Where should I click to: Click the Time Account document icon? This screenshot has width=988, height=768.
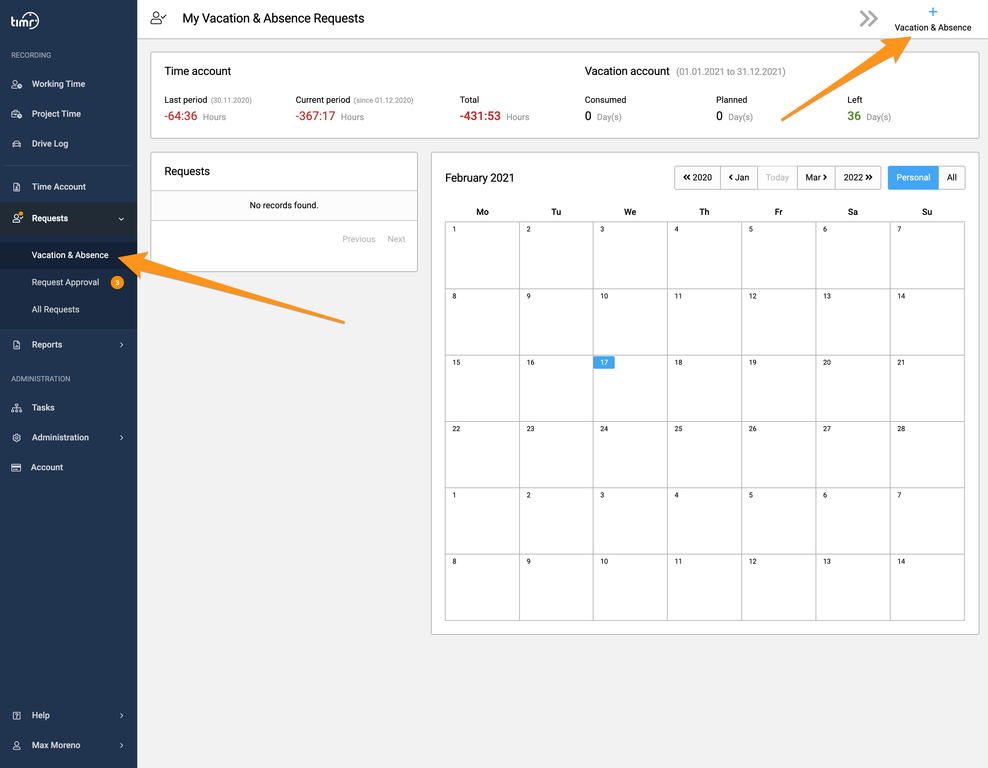17,187
